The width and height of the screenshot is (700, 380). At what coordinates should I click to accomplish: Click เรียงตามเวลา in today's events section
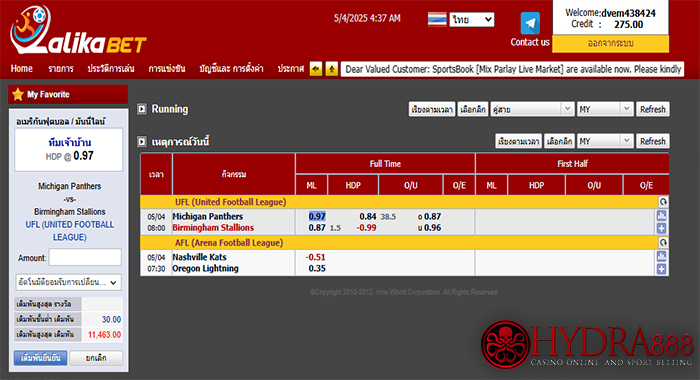[x=518, y=141]
